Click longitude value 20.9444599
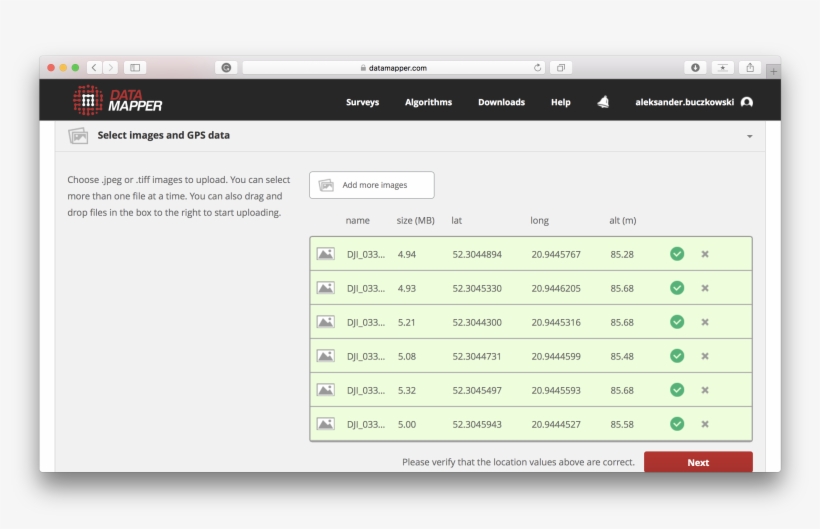Screen dimensions: 820x529 tap(556, 356)
